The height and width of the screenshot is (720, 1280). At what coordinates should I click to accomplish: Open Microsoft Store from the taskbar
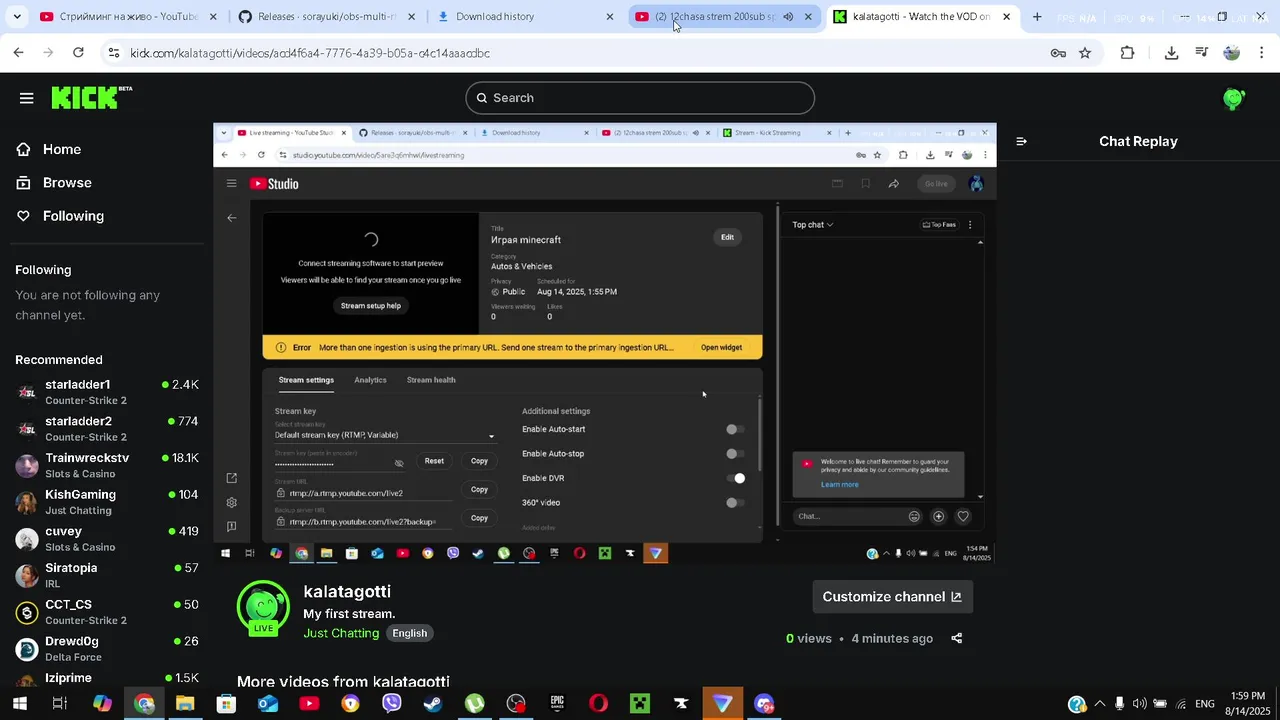coord(226,704)
